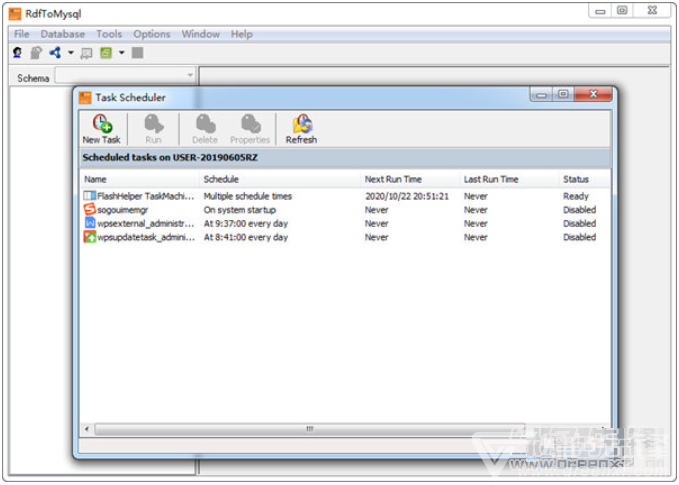The width and height of the screenshot is (679, 485).
Task: Click Disabled status of sogouimemgr
Action: tap(579, 210)
